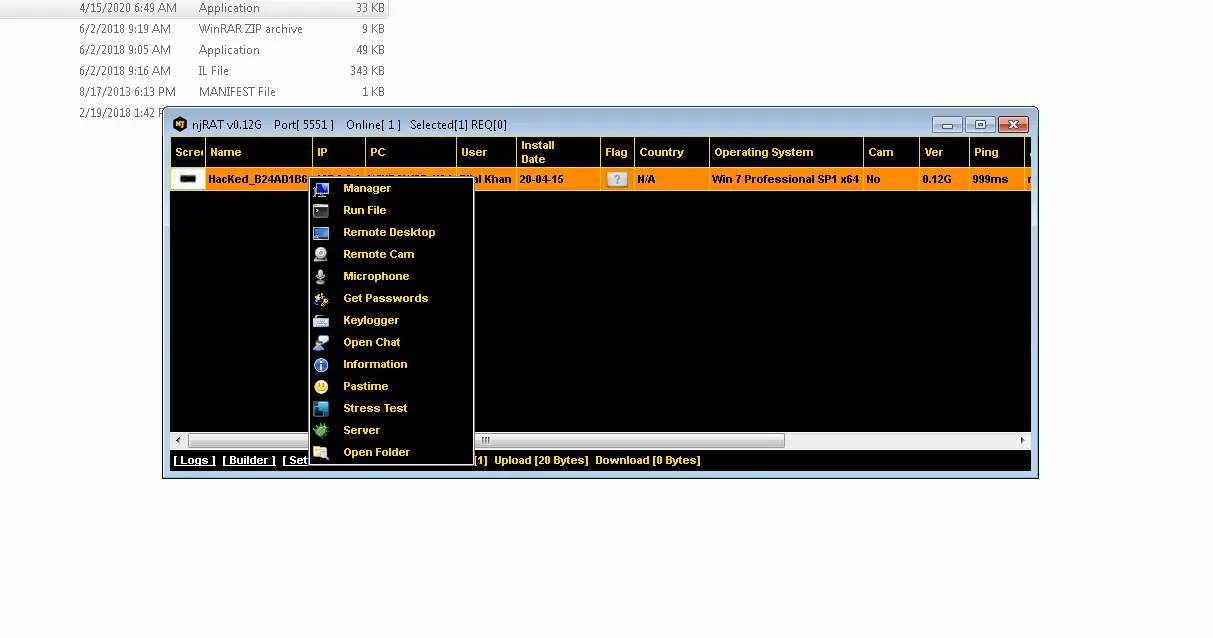Viewport: 1213px width, 638px height.
Task: Click the right arrow of the horizontal scrollbar
Action: click(x=1022, y=441)
